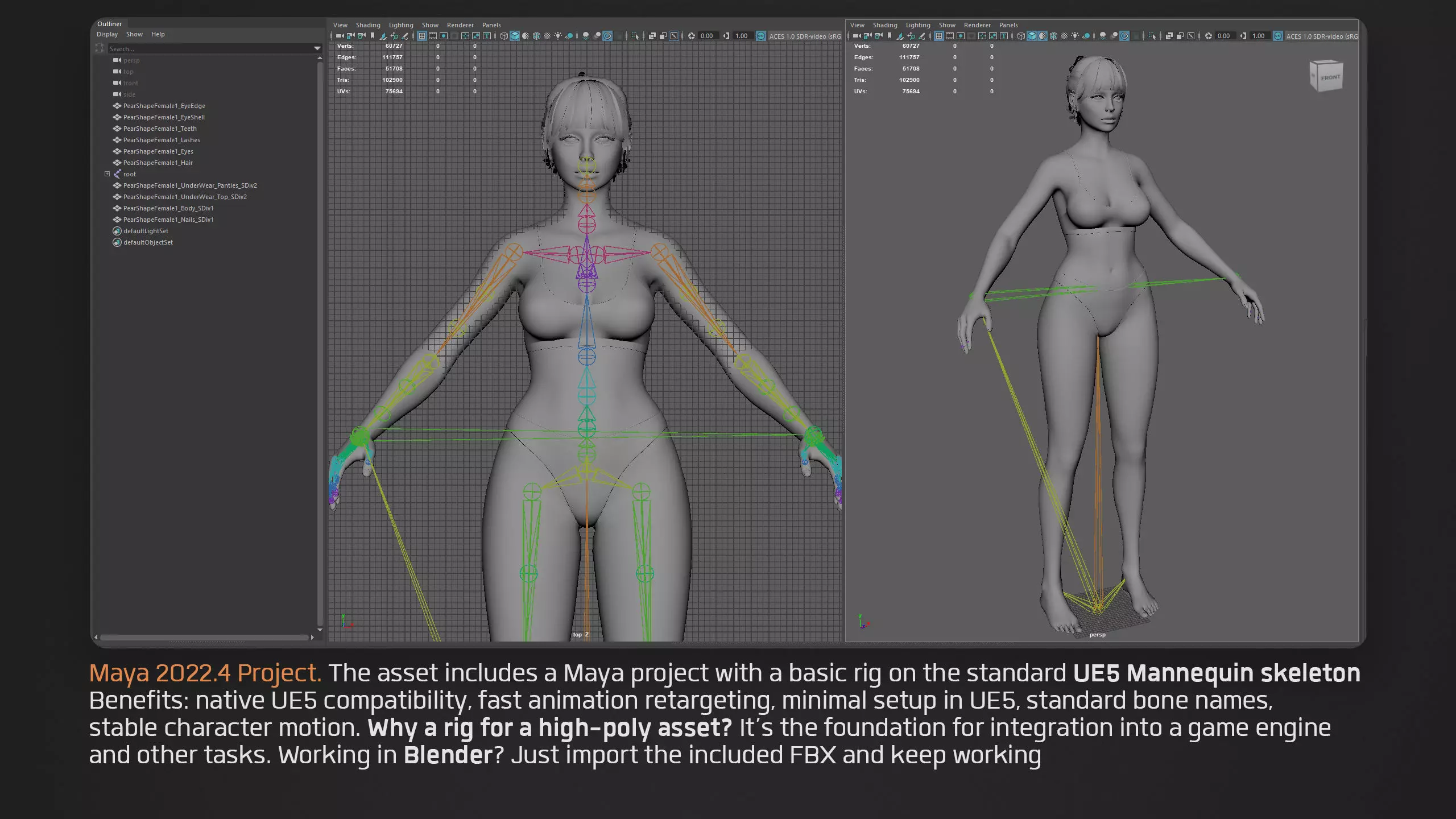
Task: Open Camera Attributes icon in left viewport toolbar
Action: (x=362, y=36)
